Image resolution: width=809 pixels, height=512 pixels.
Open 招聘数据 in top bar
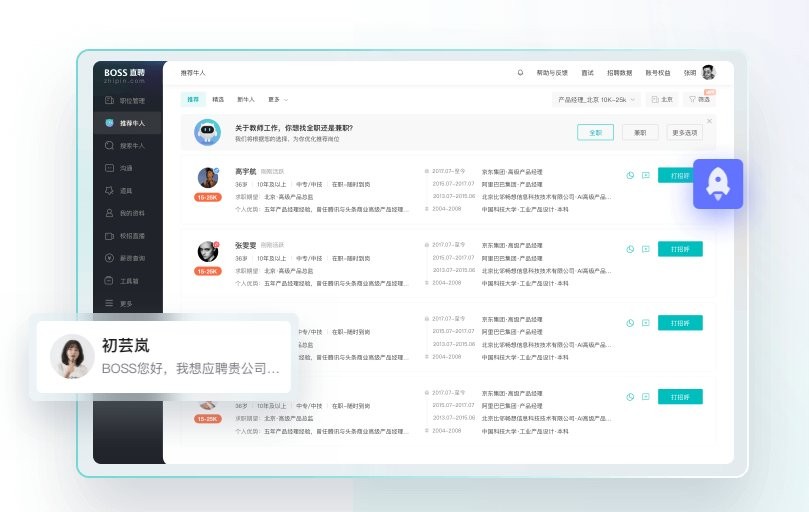pos(620,73)
